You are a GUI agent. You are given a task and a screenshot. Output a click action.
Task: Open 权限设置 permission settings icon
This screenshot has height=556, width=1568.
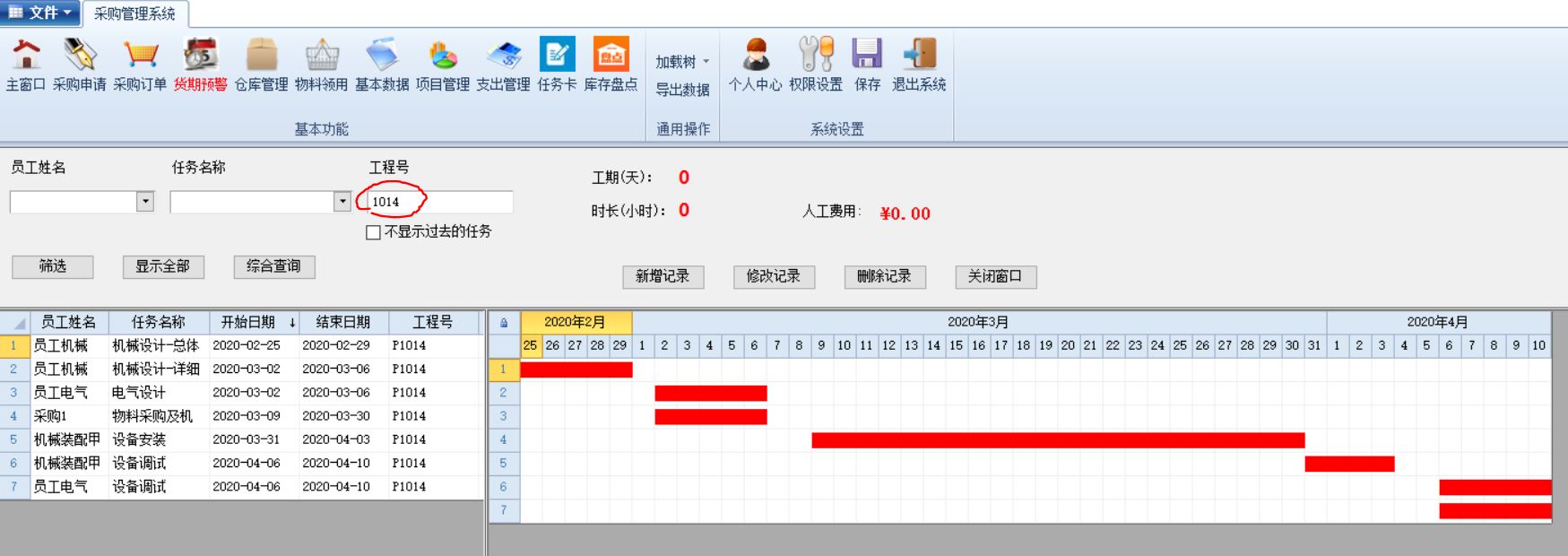click(816, 56)
